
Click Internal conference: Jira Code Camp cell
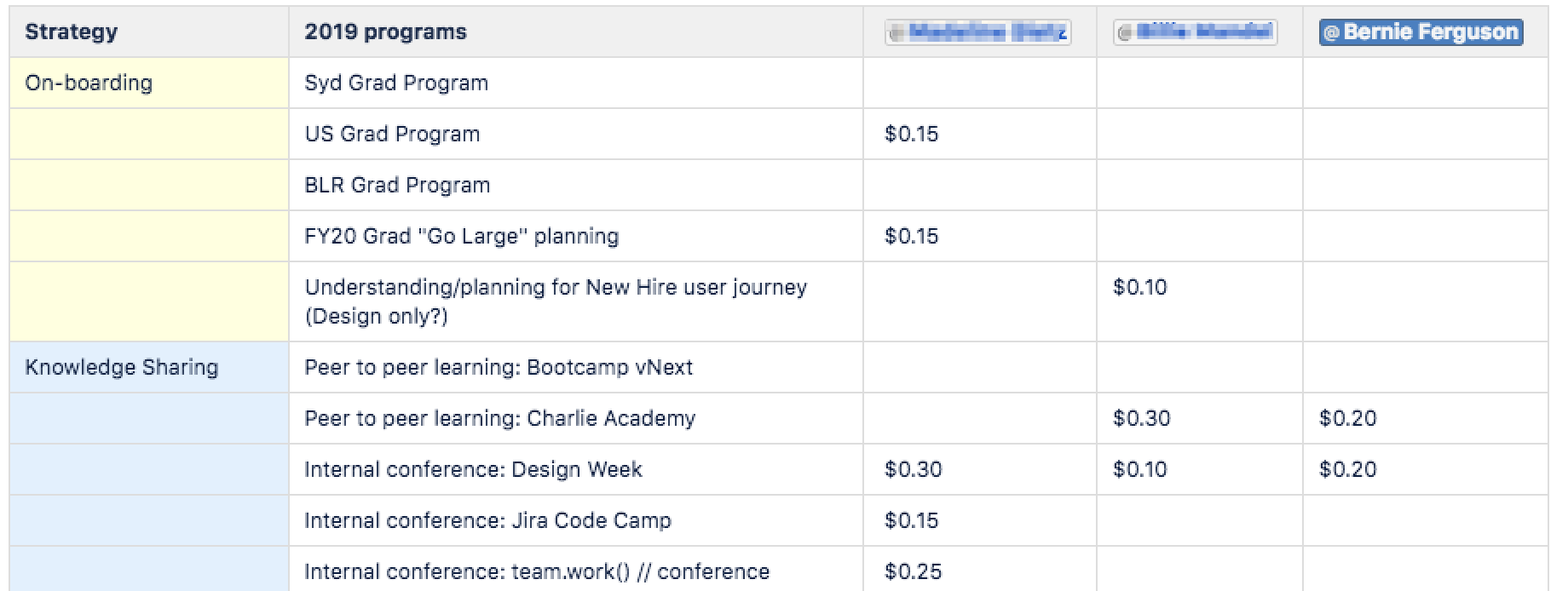click(576, 520)
